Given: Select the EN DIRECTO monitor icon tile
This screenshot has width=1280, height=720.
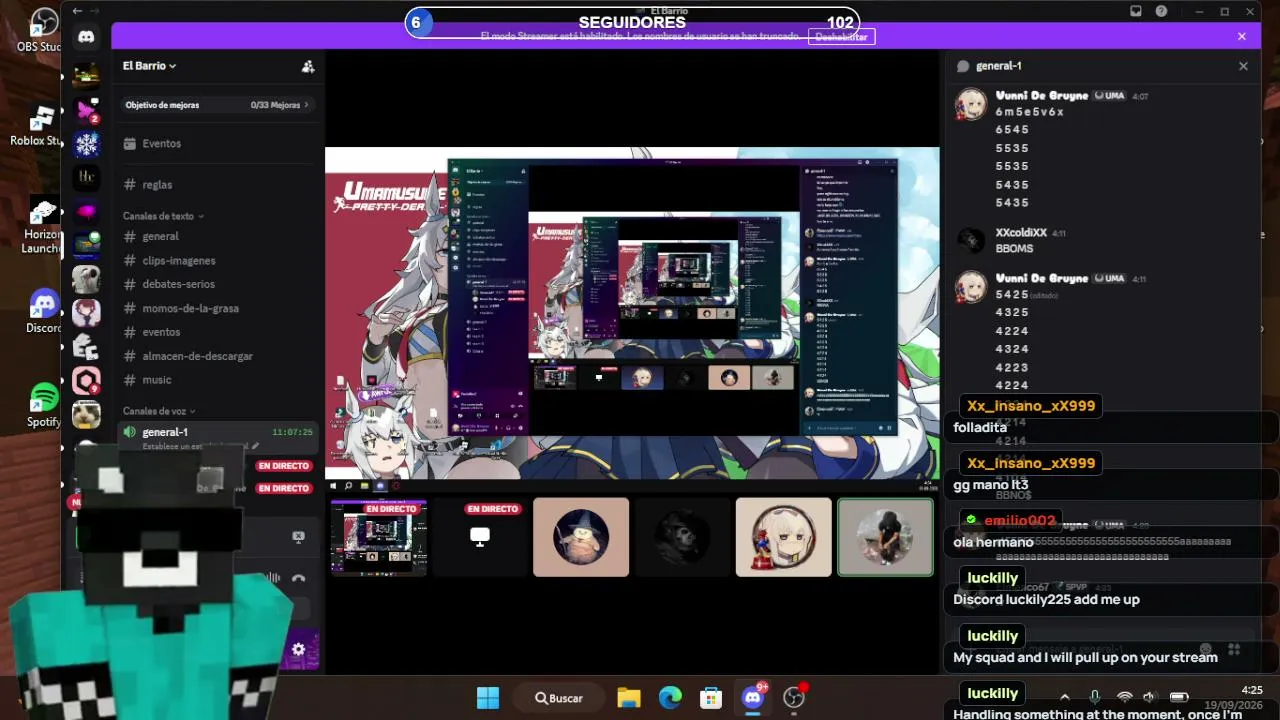Looking at the screenshot, I should (480, 537).
